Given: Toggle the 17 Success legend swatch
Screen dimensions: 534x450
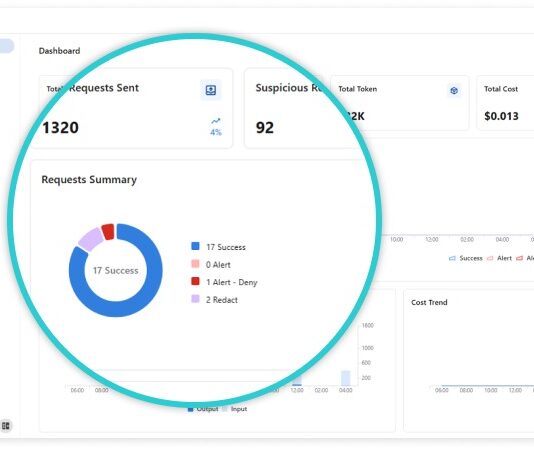Looking at the screenshot, I should click(x=195, y=246).
